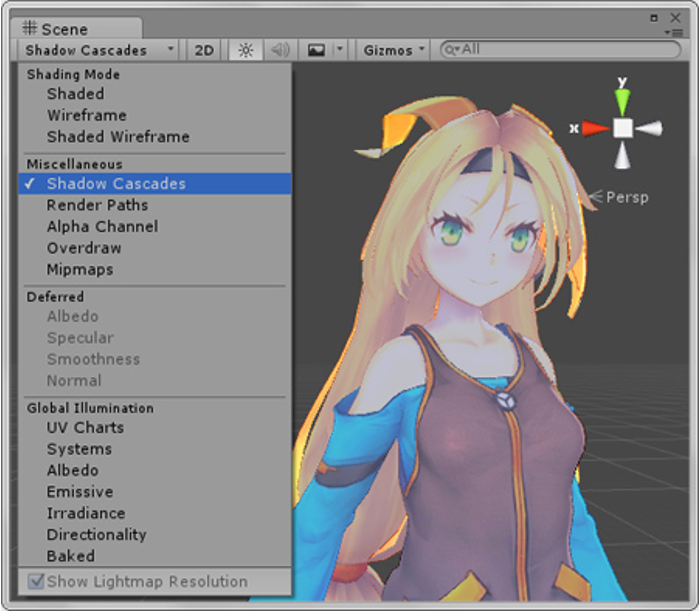Screen dimensions: 700x612
Task: Choose UV Charts view
Action: (x=154, y=427)
